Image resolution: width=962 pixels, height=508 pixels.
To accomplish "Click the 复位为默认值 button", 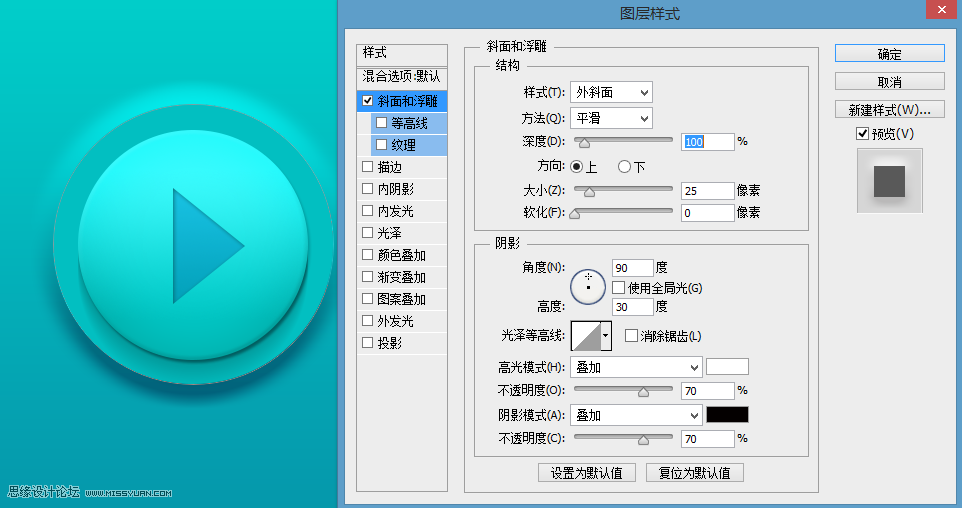I will [x=695, y=473].
